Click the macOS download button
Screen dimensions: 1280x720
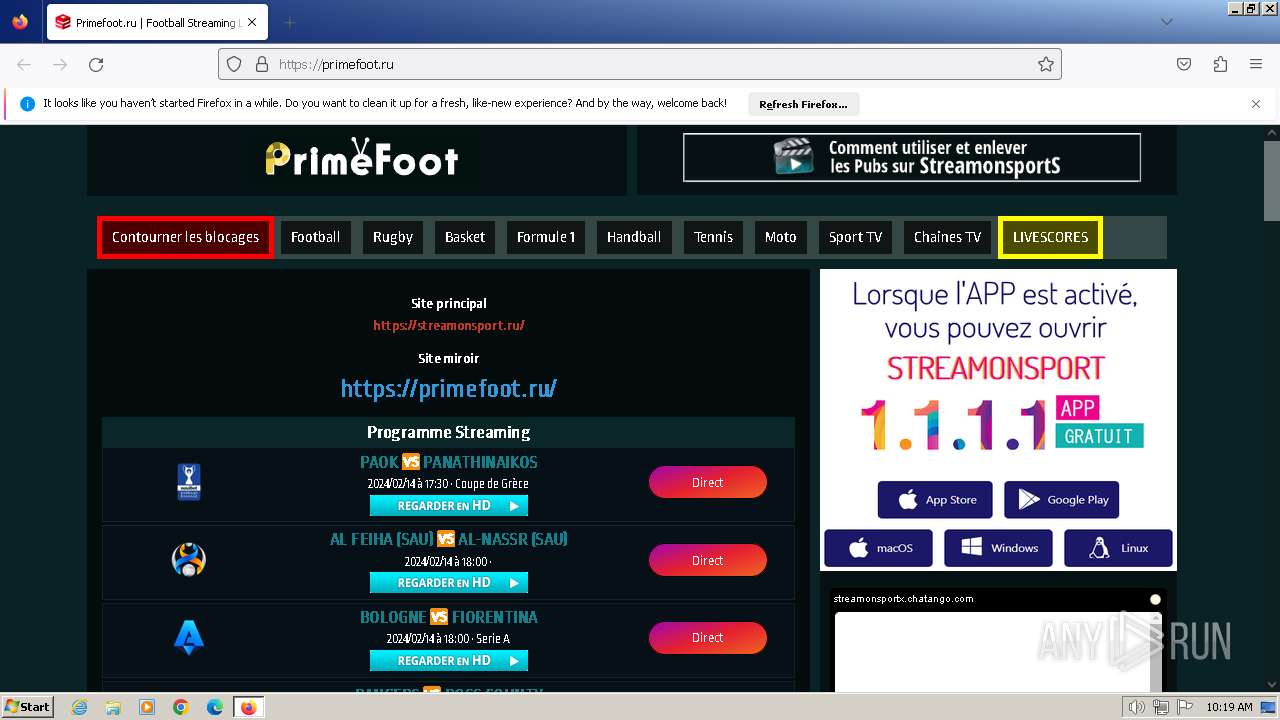[x=878, y=548]
